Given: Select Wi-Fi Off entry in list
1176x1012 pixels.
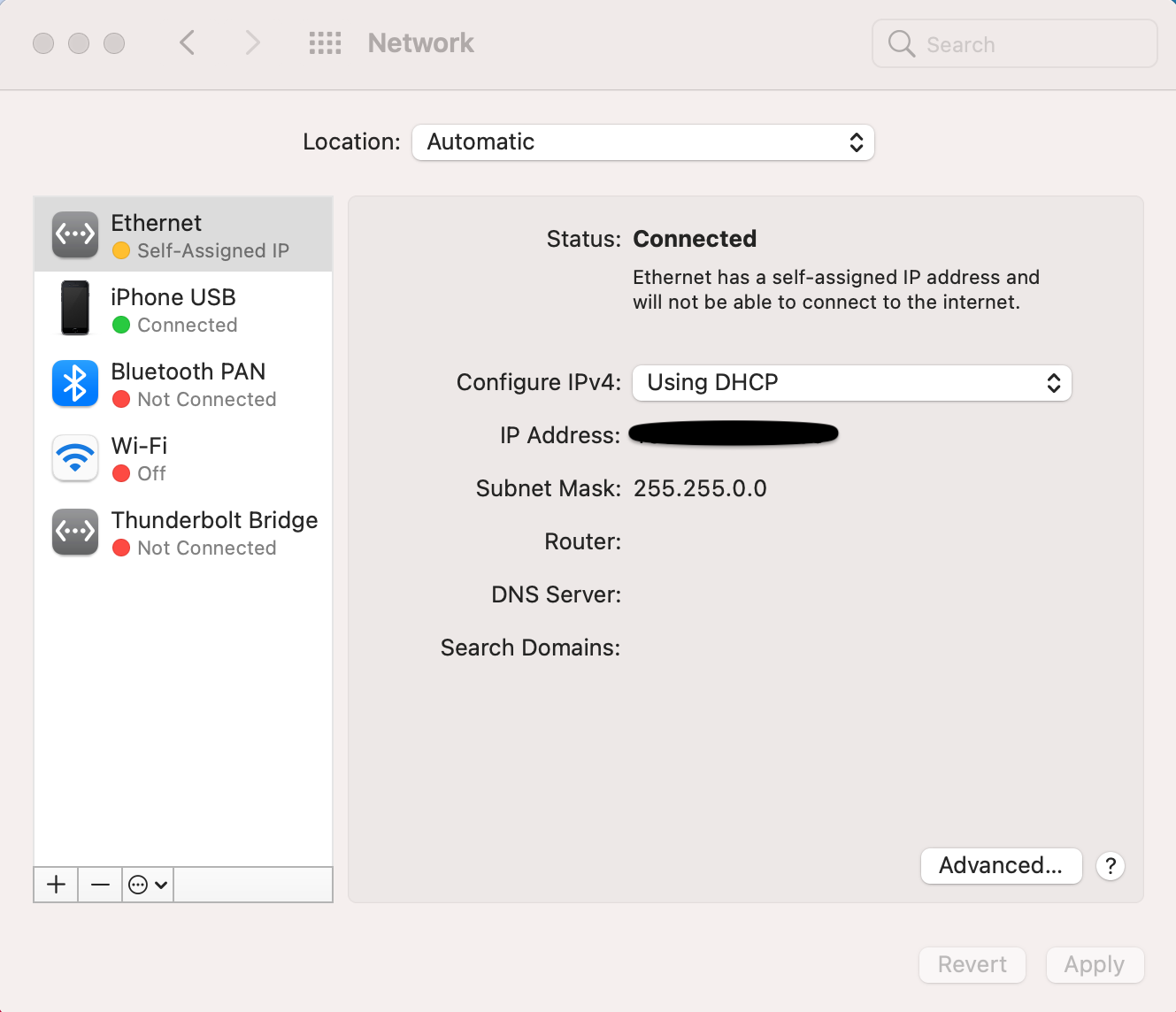Looking at the screenshot, I should (x=183, y=457).
